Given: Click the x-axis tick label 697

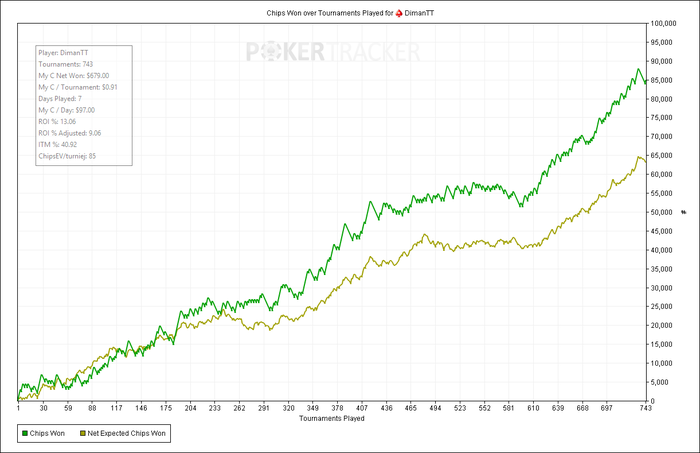Looking at the screenshot, I should point(607,408).
